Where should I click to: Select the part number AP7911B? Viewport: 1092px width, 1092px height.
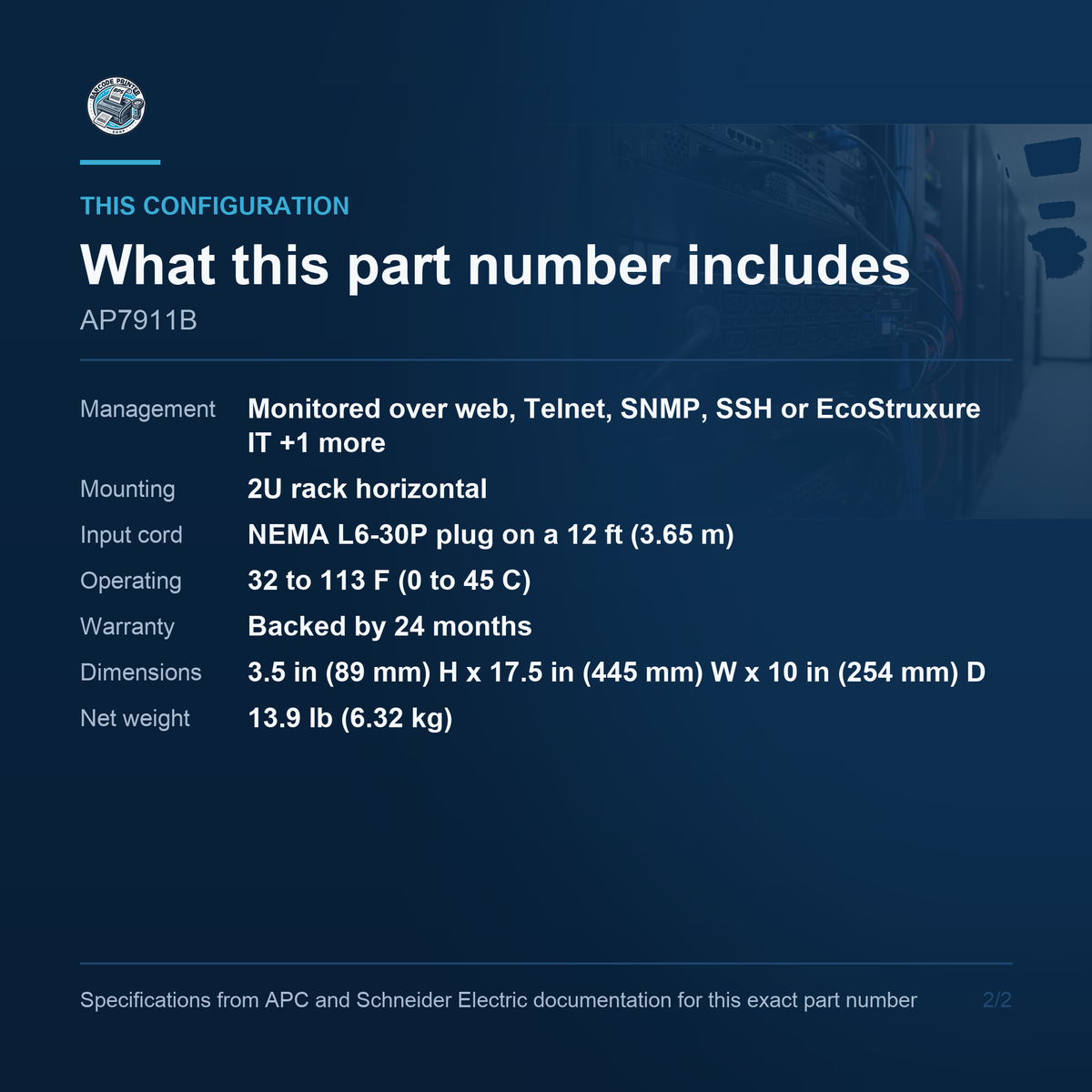pyautogui.click(x=138, y=320)
